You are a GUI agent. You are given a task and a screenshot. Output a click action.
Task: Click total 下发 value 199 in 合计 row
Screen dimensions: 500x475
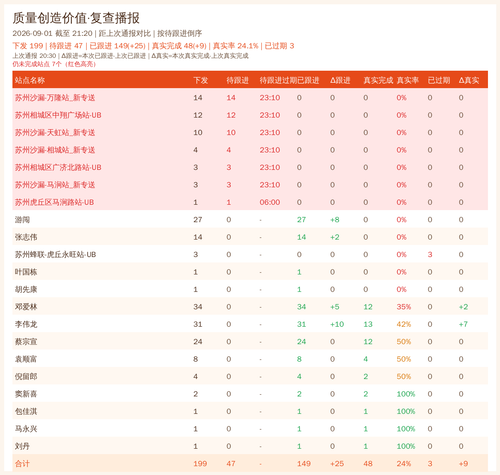click(200, 464)
